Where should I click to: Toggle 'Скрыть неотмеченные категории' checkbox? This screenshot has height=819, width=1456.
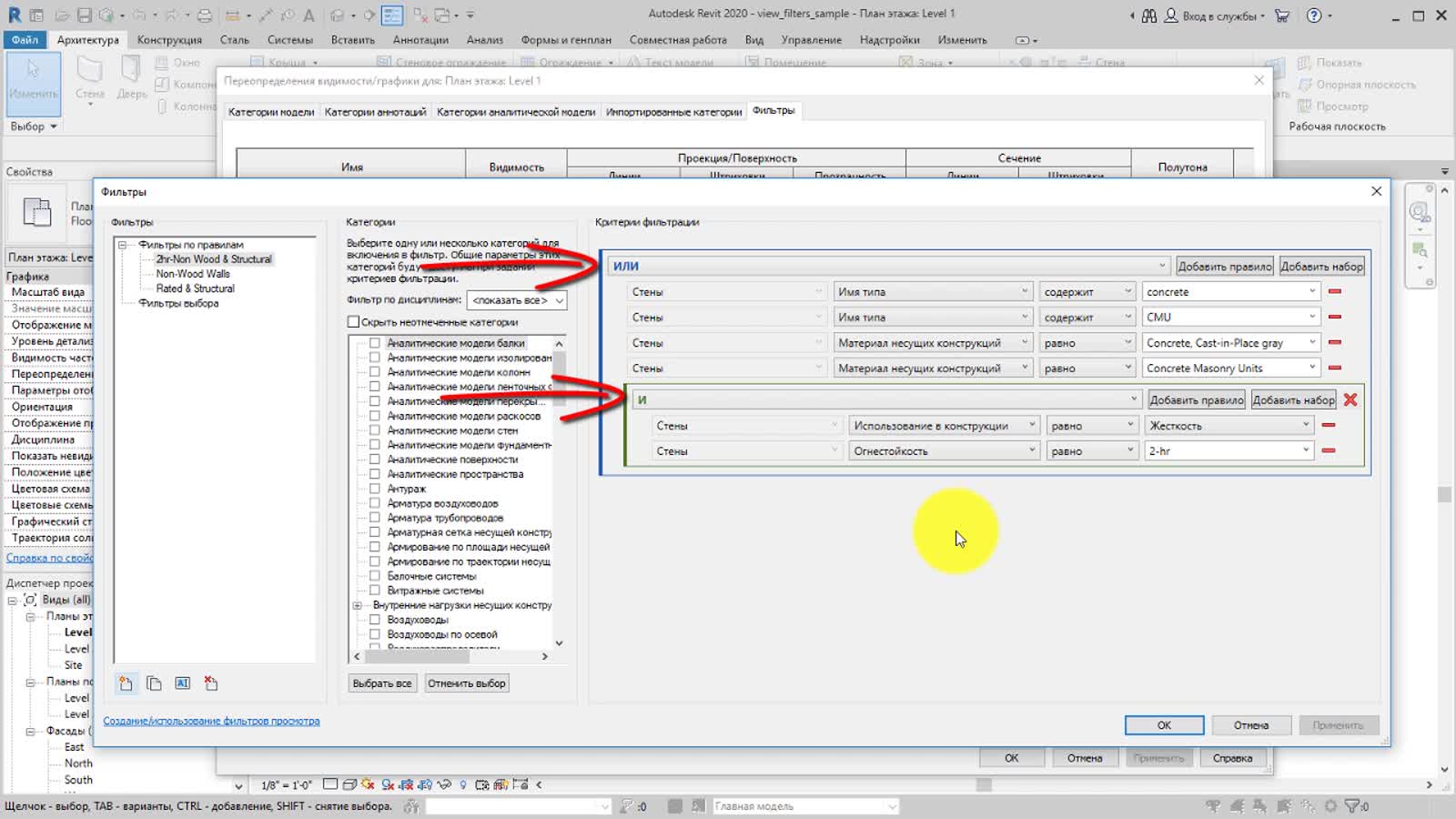(353, 322)
